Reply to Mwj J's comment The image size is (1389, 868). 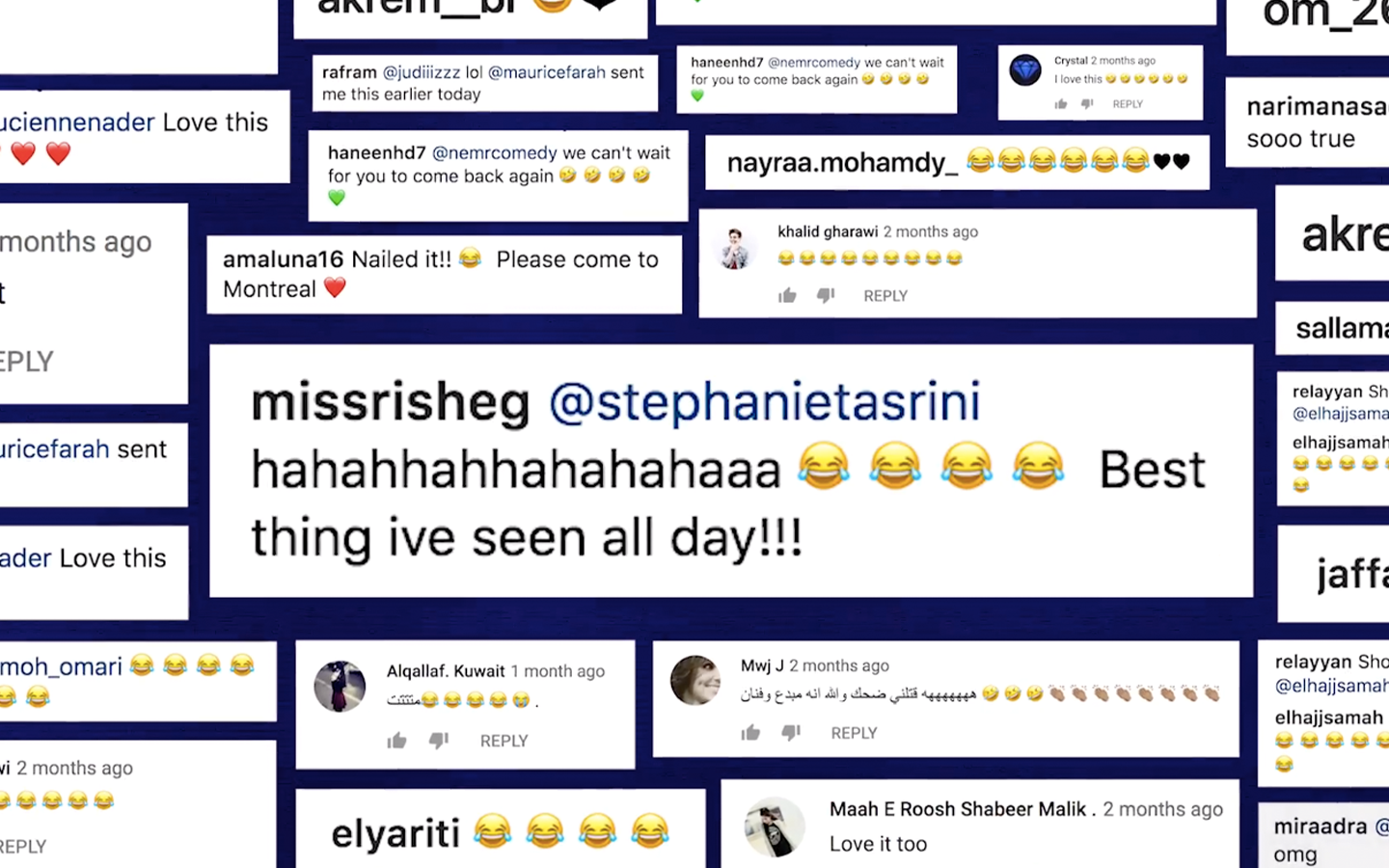point(854,733)
